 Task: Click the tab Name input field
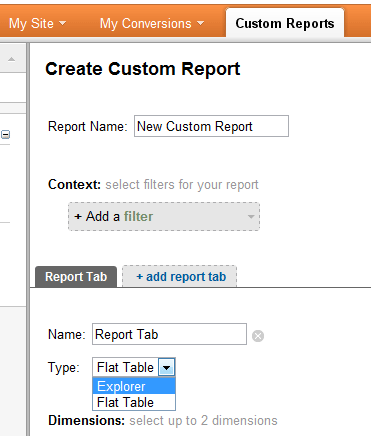pos(169,334)
